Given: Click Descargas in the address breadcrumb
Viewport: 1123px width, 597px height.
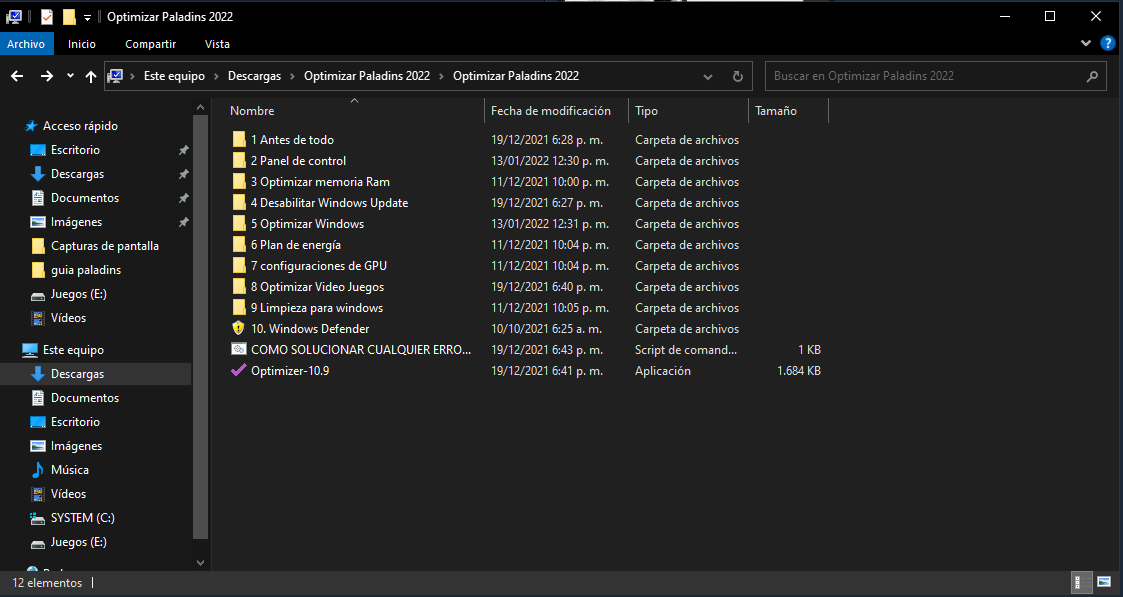Looking at the screenshot, I should point(254,76).
